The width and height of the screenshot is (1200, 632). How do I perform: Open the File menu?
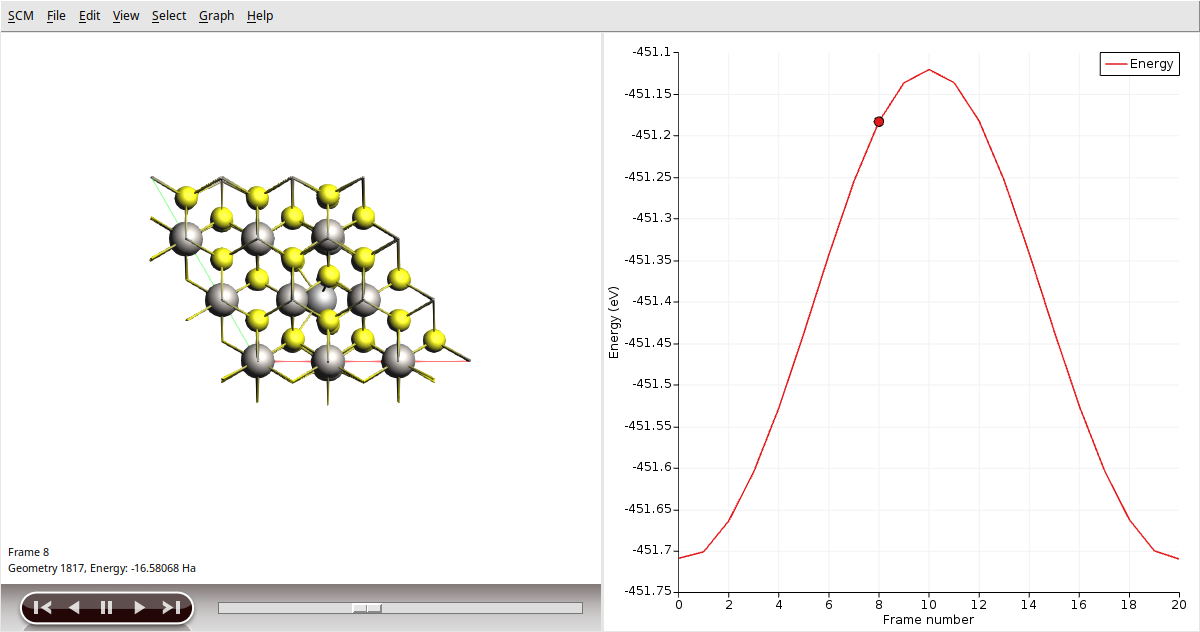pyautogui.click(x=56, y=16)
